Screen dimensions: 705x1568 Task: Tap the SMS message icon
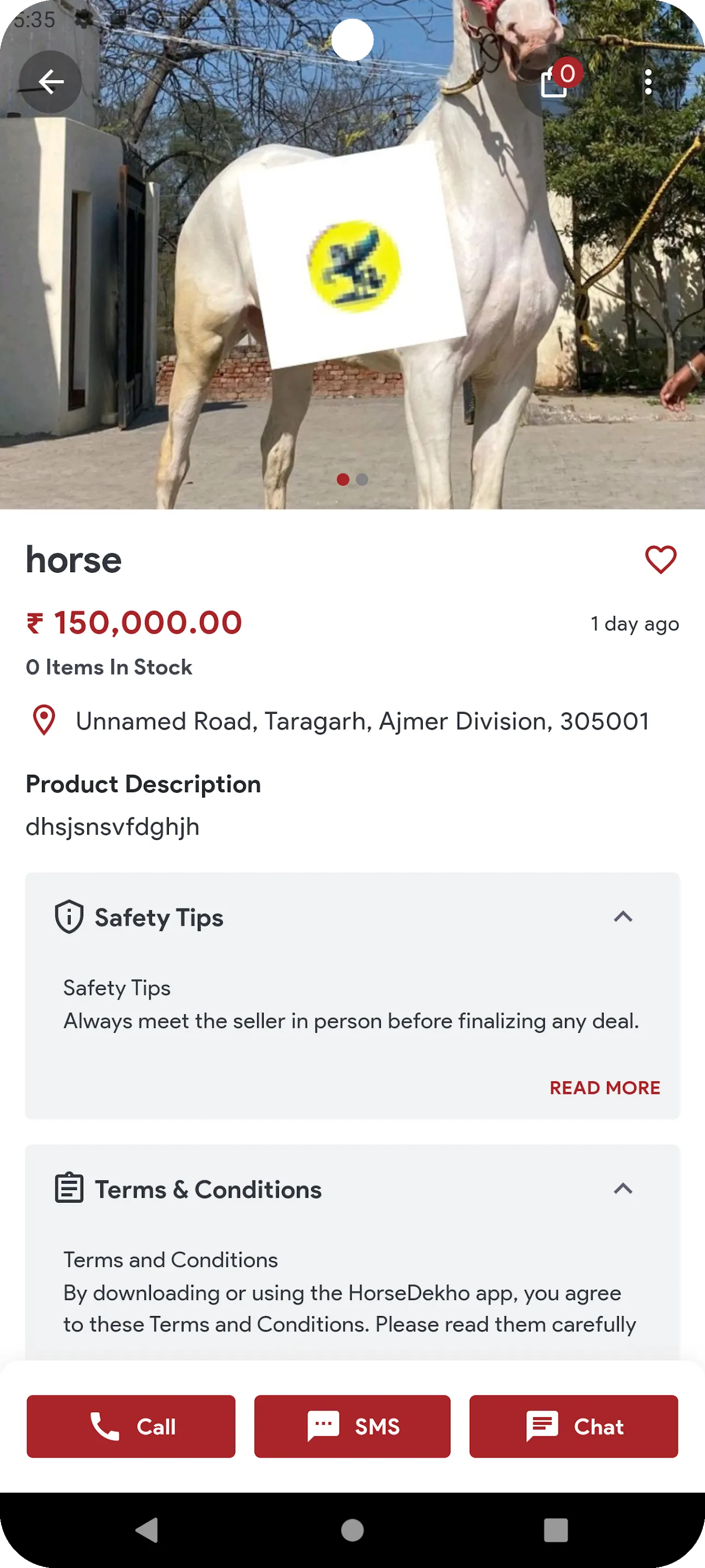click(324, 1426)
